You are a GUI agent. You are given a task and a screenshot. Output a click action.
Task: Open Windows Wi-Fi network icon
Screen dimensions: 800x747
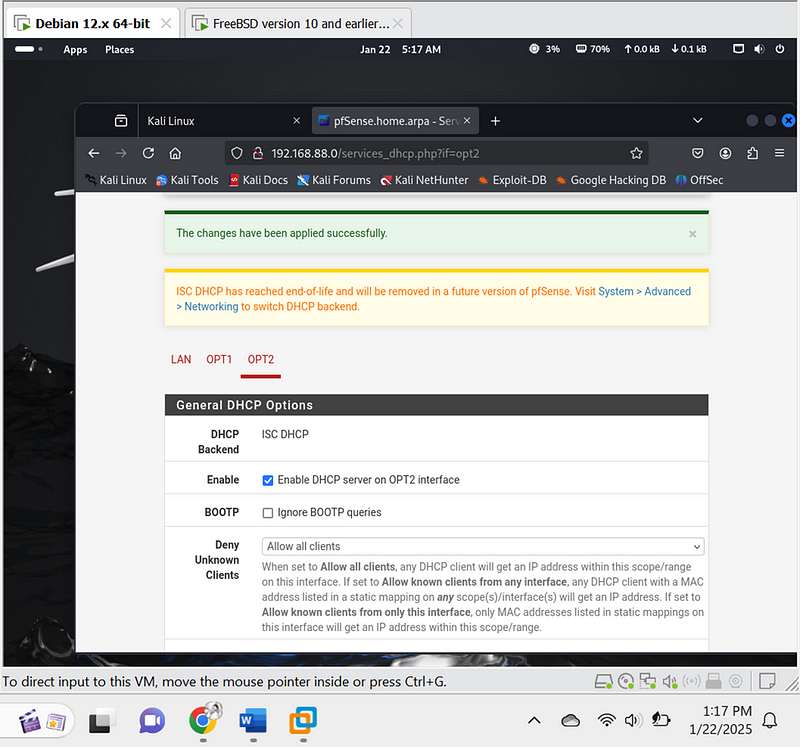pyautogui.click(x=606, y=720)
